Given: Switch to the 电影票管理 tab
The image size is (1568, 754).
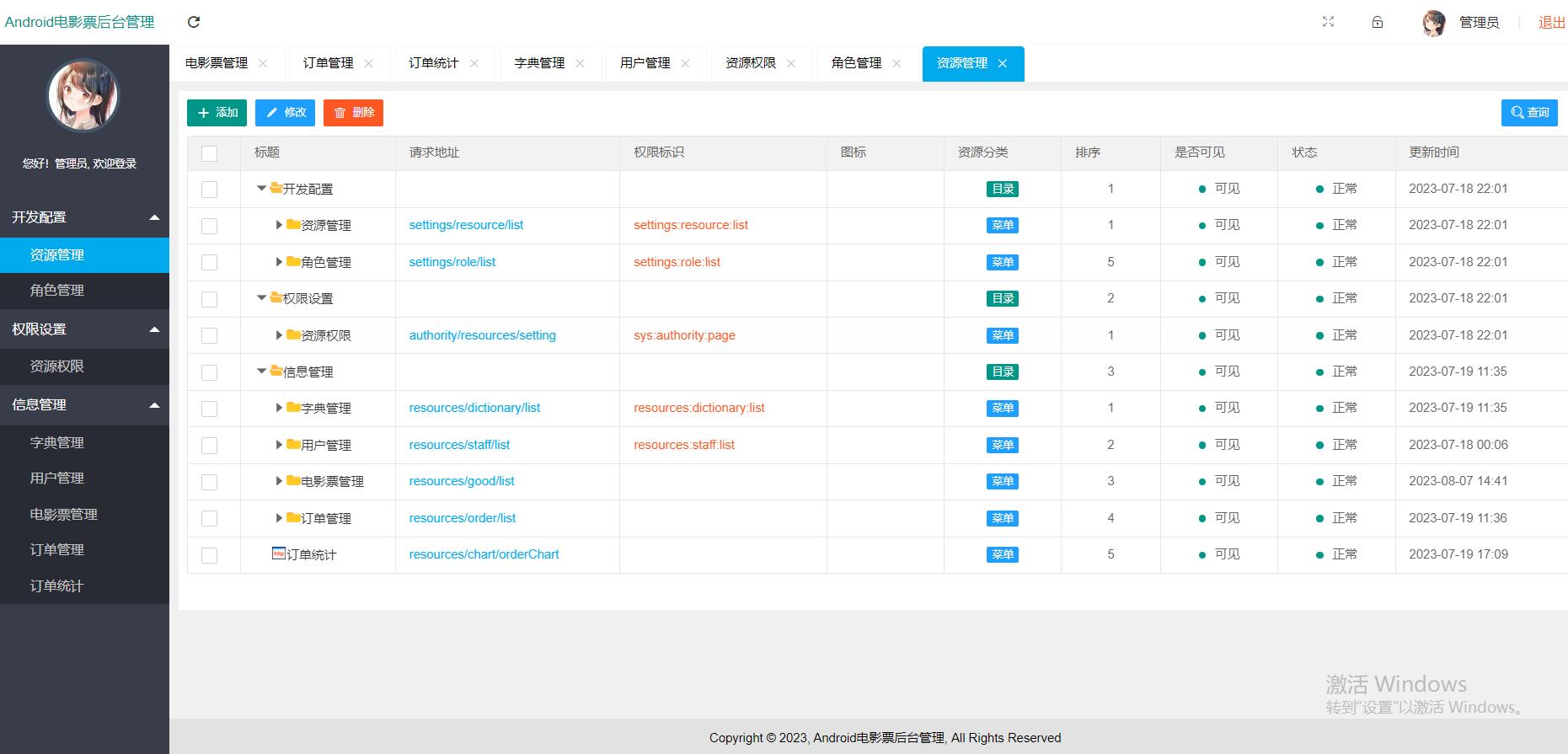Looking at the screenshot, I should (217, 63).
